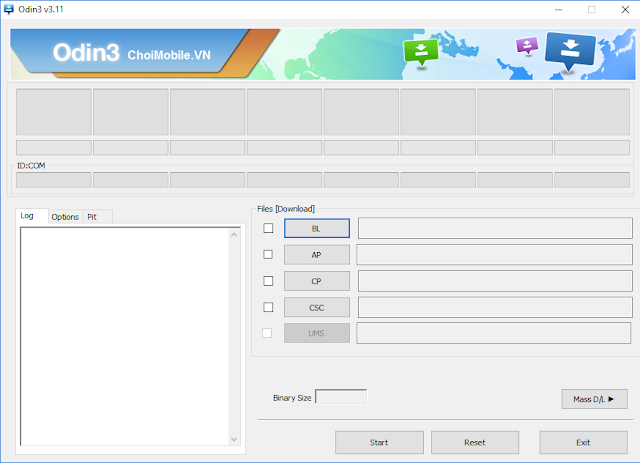Browse for a CP file
Image resolution: width=640 pixels, height=463 pixels.
317,281
